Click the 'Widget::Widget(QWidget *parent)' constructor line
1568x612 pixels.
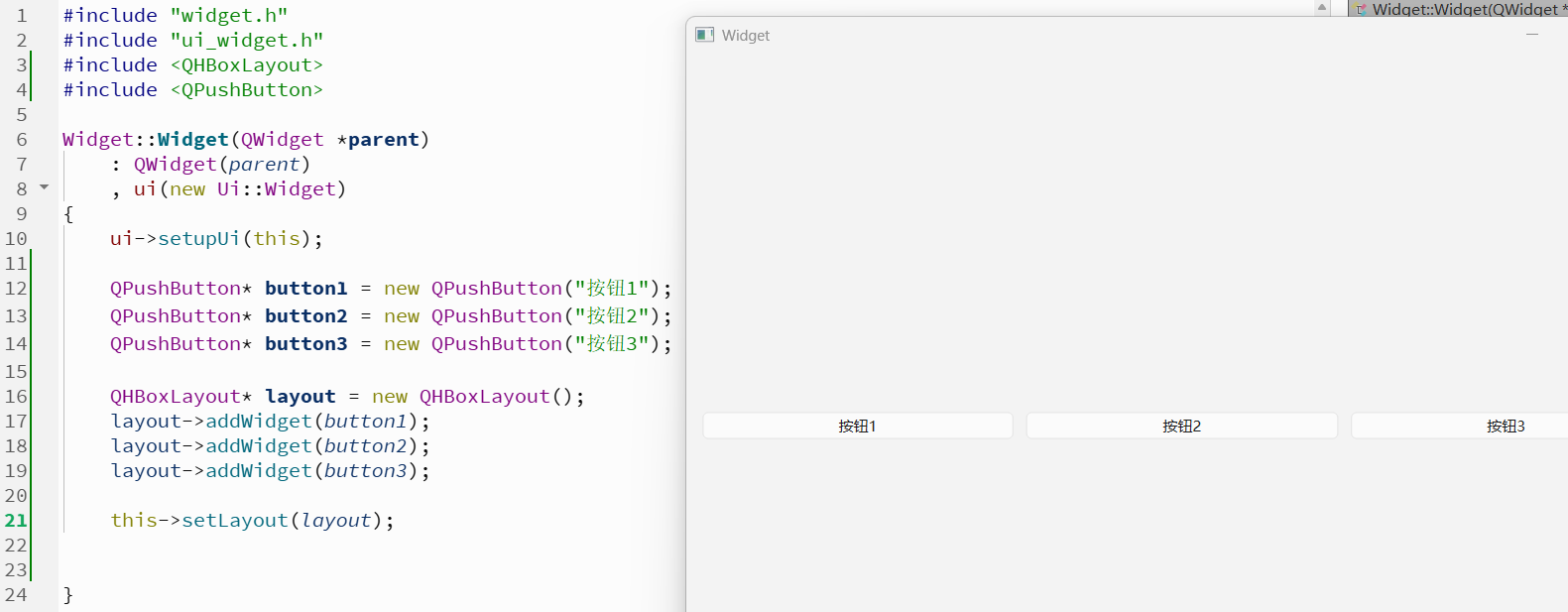click(246, 139)
